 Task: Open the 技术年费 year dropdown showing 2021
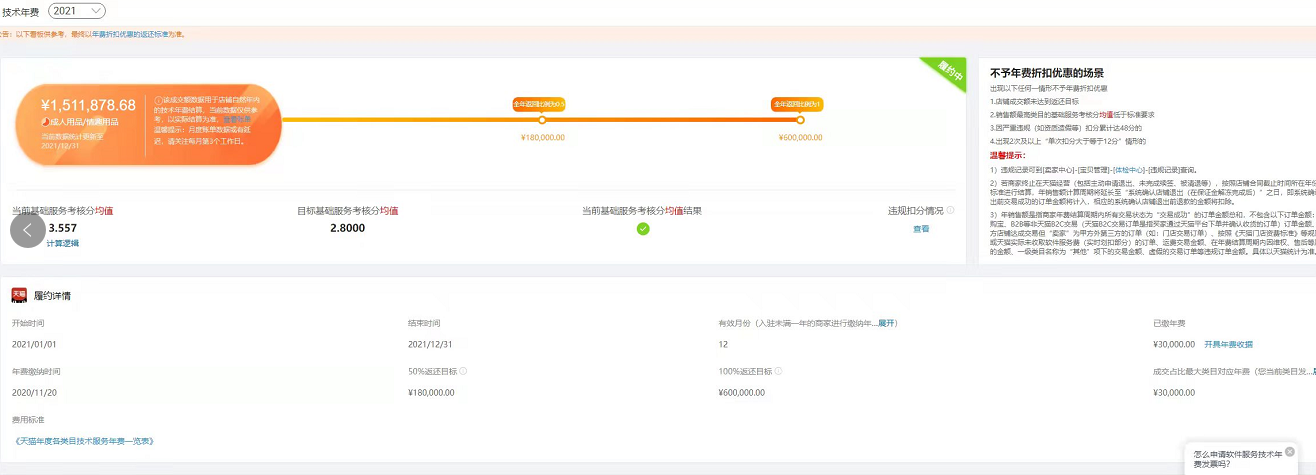coord(76,11)
